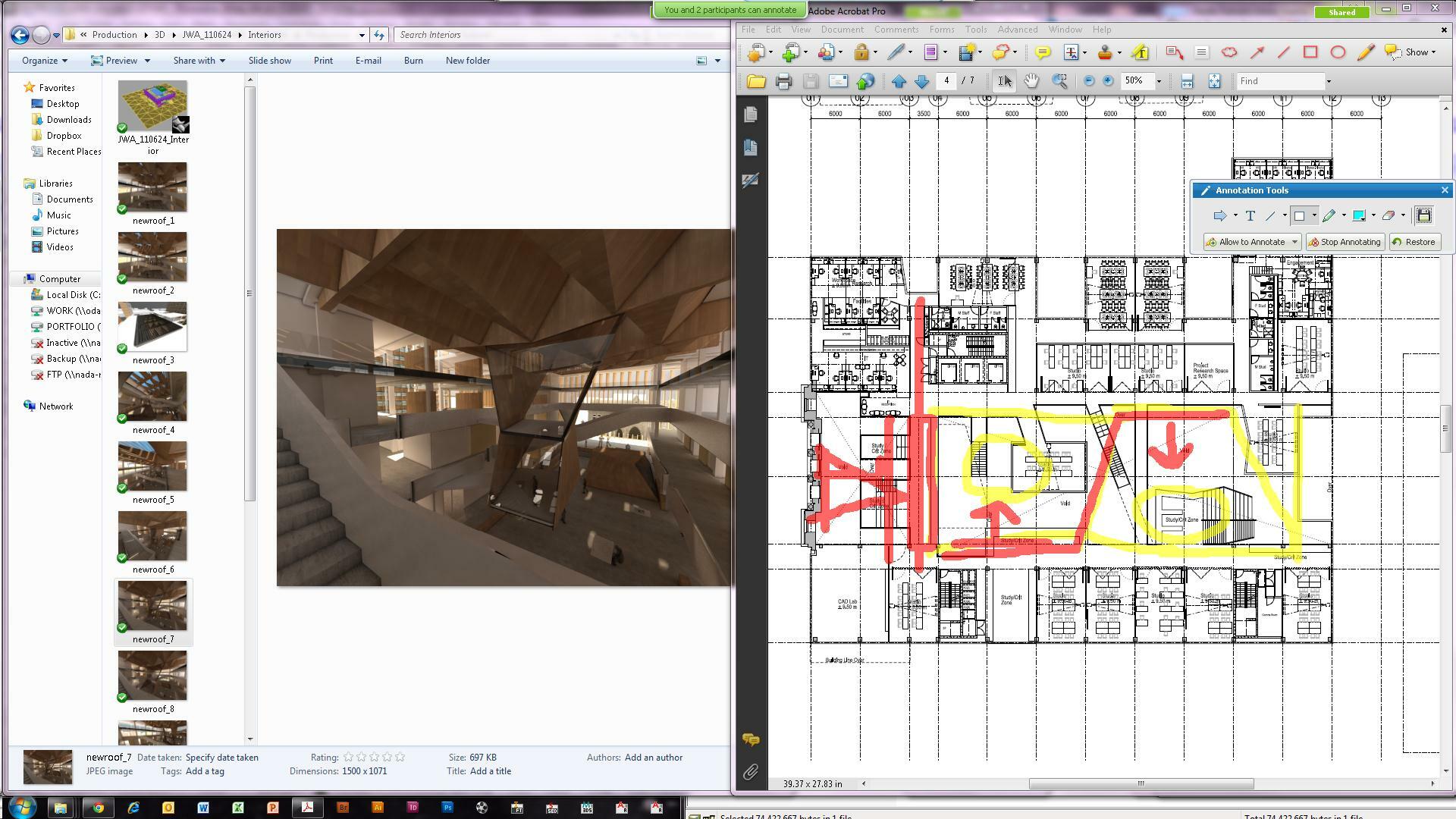Select the Callout tool in Acrobat
The width and height of the screenshot is (1456, 819).
1174,52
